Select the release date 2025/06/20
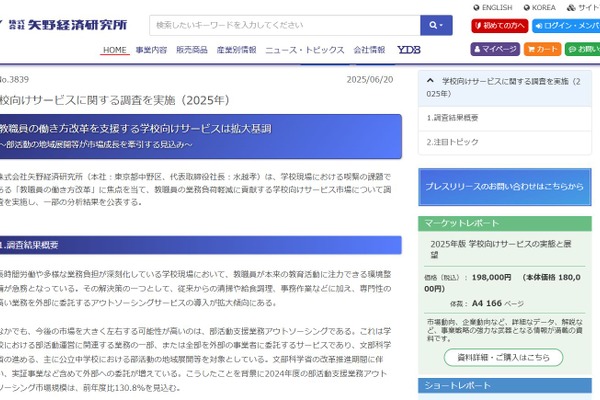 pyautogui.click(x=370, y=80)
